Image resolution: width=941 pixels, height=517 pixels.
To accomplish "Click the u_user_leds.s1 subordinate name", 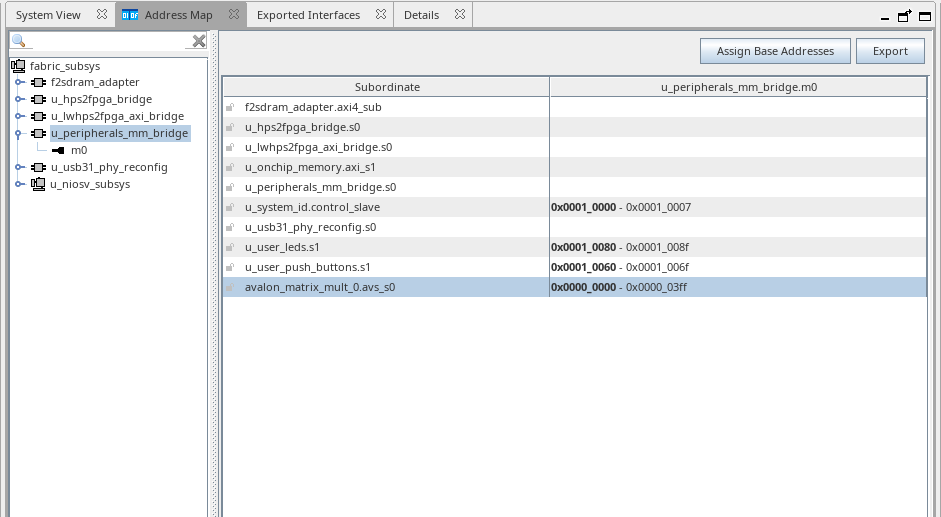I will [282, 247].
